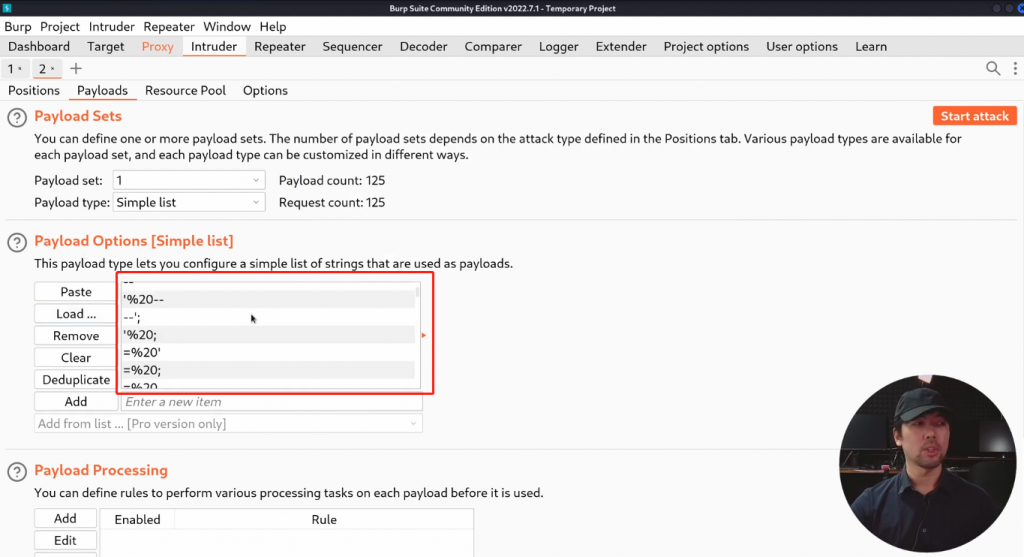This screenshot has width=1024, height=557.
Task: Open the Positions sub-tab
Action: click(34, 90)
